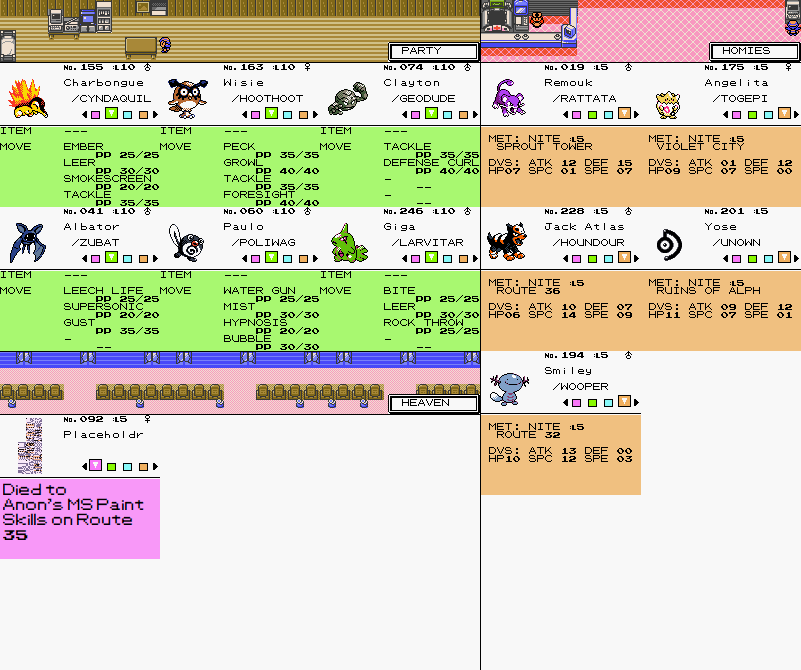This screenshot has height=670, width=801.
Task: Select Smiley's Wooper sprite
Action: coord(509,388)
